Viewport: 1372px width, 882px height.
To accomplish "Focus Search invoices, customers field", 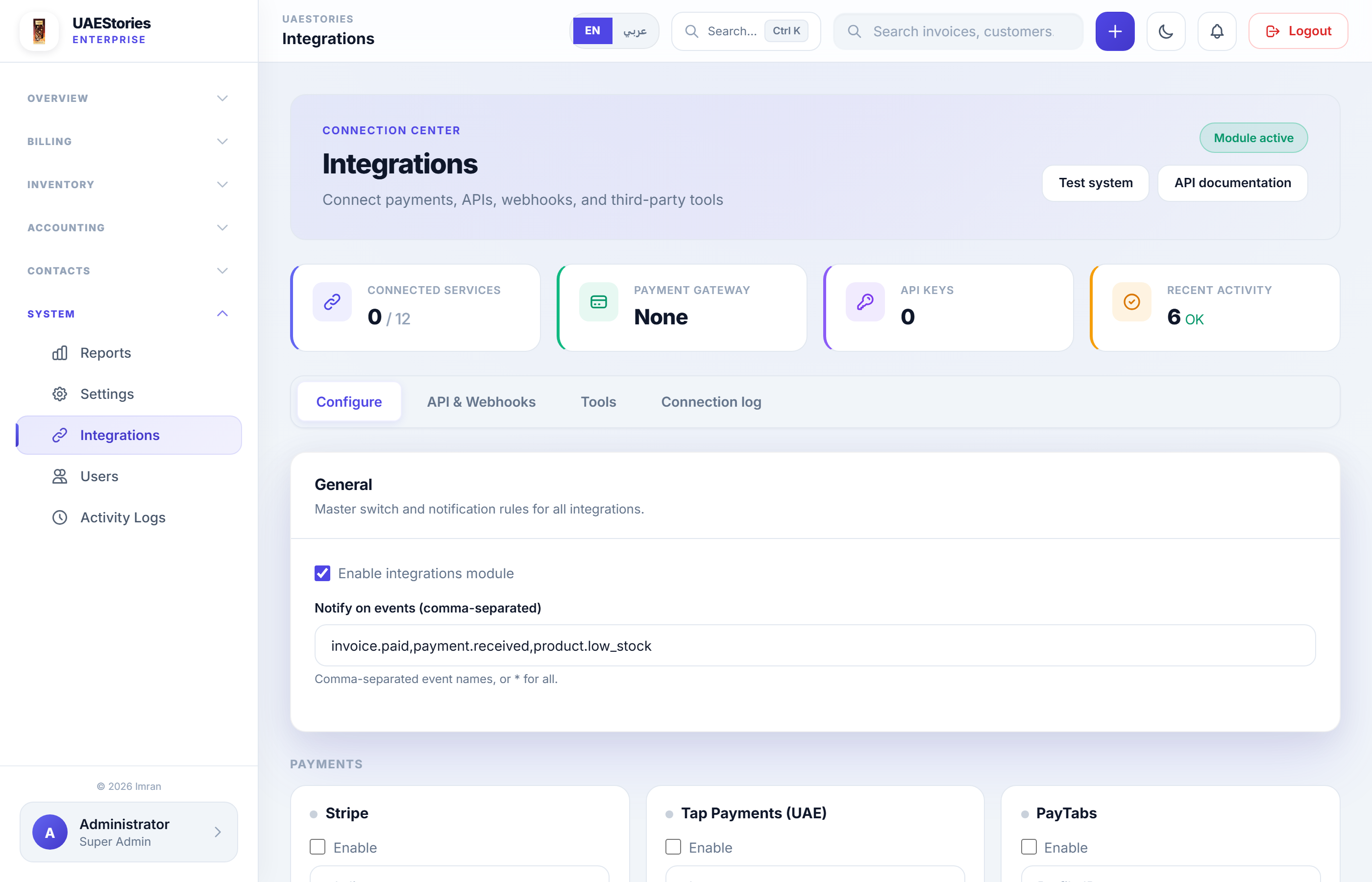I will pos(958,31).
